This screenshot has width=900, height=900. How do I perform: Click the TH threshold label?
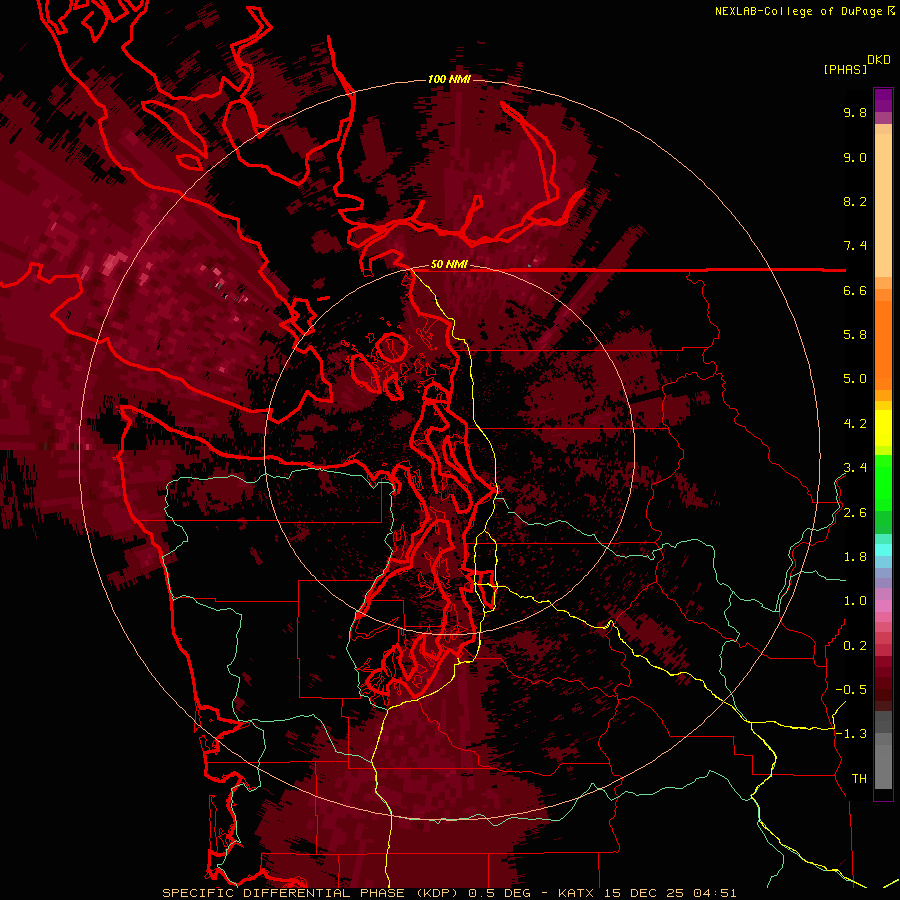click(x=859, y=779)
